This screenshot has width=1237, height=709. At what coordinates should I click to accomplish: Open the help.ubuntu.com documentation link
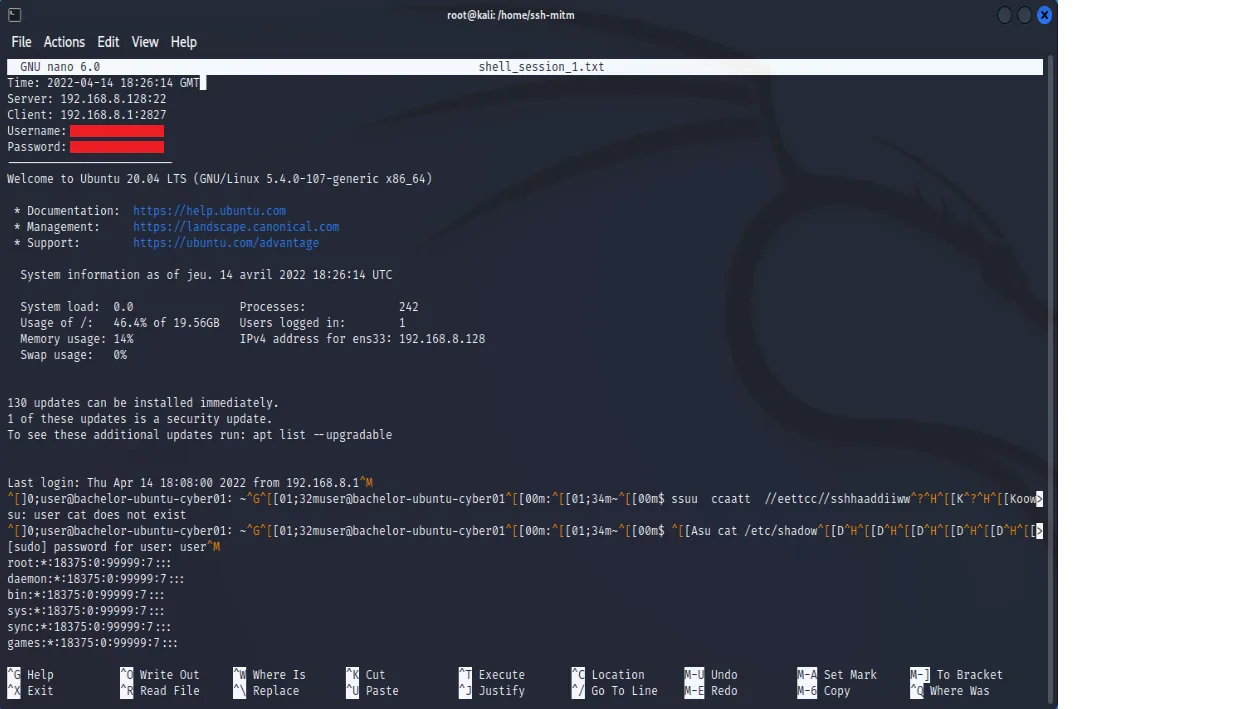pos(209,211)
